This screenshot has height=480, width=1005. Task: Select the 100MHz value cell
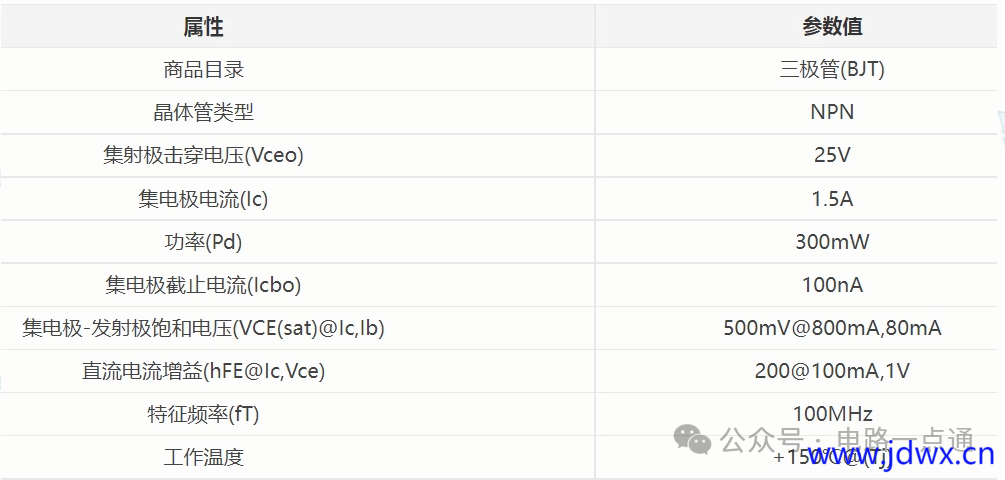pos(832,414)
